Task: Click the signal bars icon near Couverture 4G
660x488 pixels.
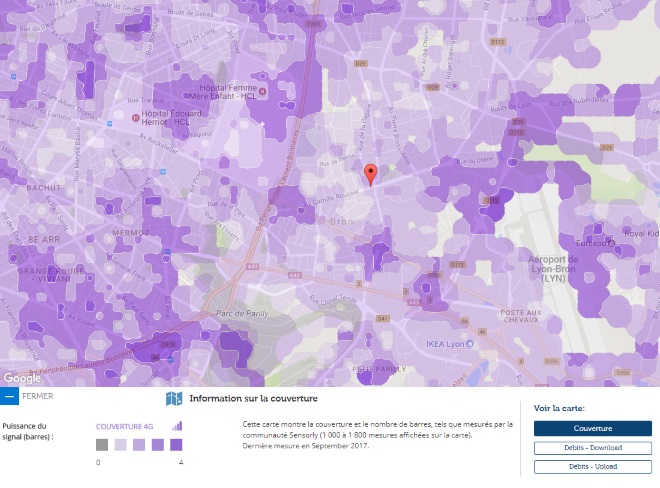Action: point(177,426)
